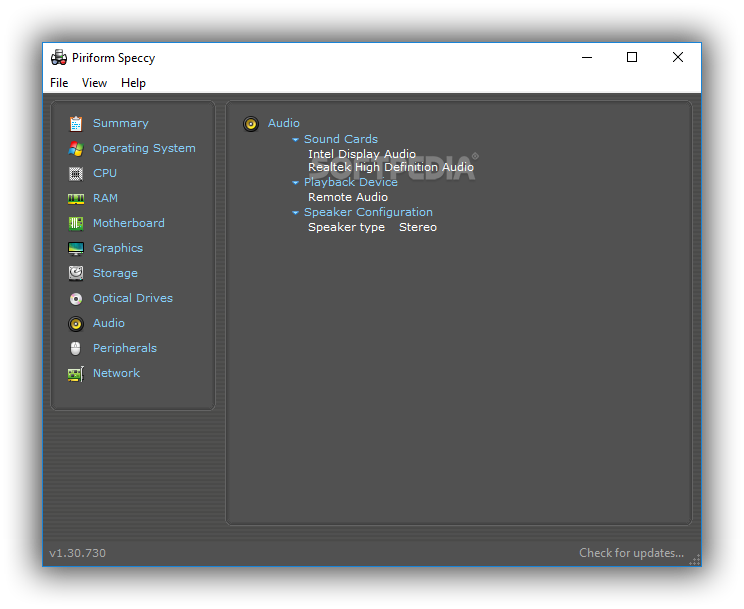The height and width of the screenshot is (609, 744).
Task: Click the v1.30.730 version text
Action: pyautogui.click(x=77, y=553)
